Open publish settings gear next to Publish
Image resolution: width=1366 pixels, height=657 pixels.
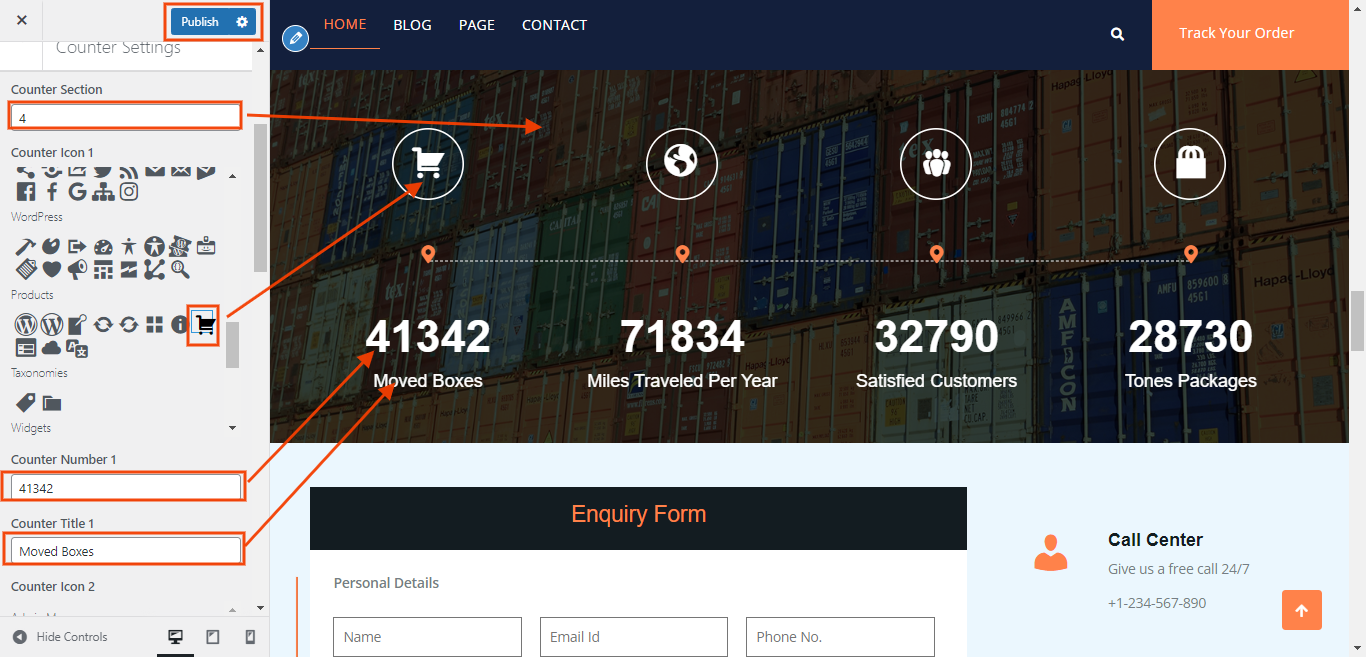click(x=242, y=22)
